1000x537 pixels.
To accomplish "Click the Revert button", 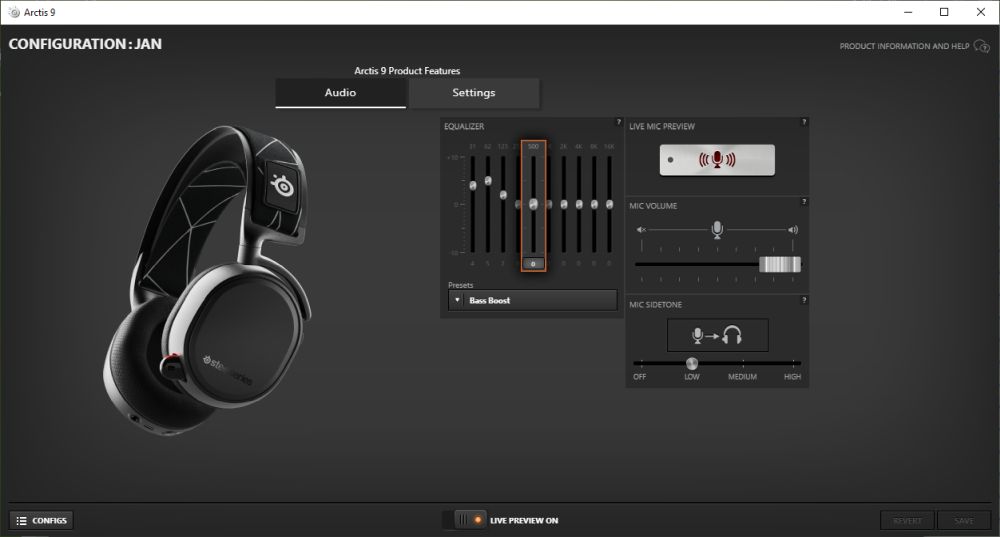I will click(x=907, y=520).
